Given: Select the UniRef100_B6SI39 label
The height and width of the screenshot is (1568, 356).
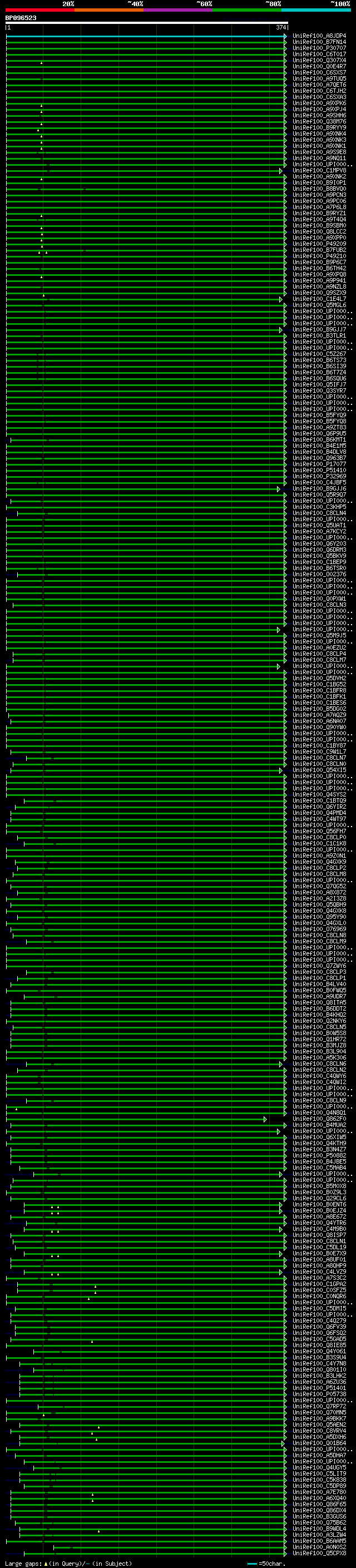Looking at the screenshot, I should (319, 367).
